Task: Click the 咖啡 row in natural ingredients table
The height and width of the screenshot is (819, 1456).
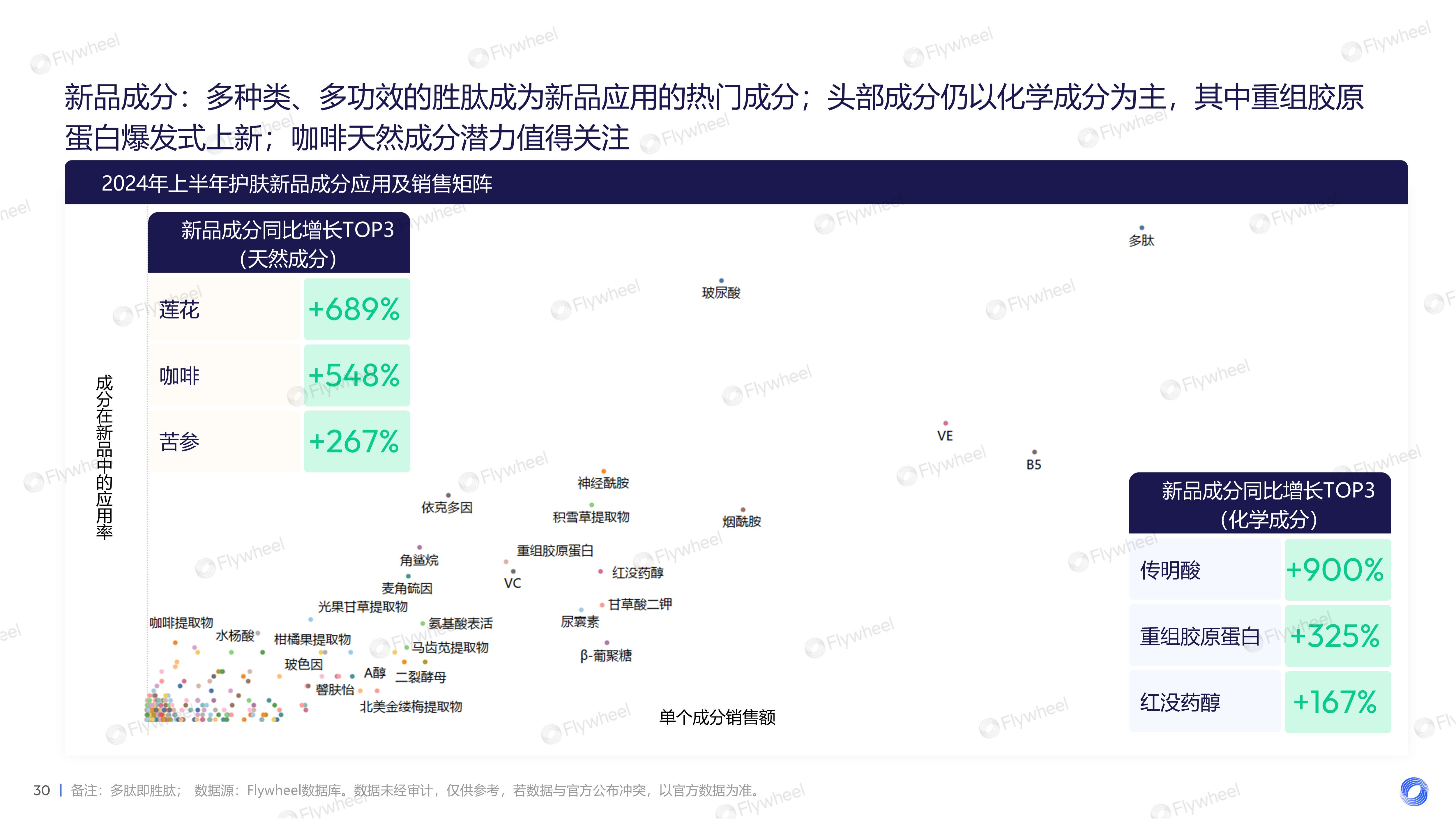Action: coord(225,375)
